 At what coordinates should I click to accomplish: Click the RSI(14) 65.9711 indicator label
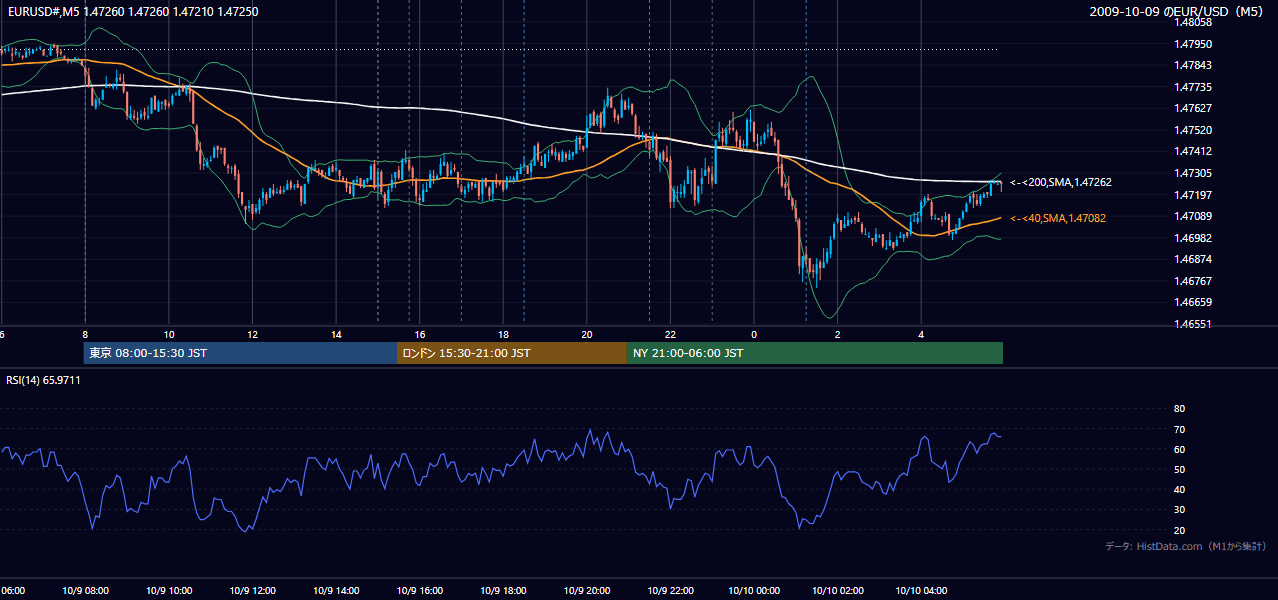click(44, 380)
